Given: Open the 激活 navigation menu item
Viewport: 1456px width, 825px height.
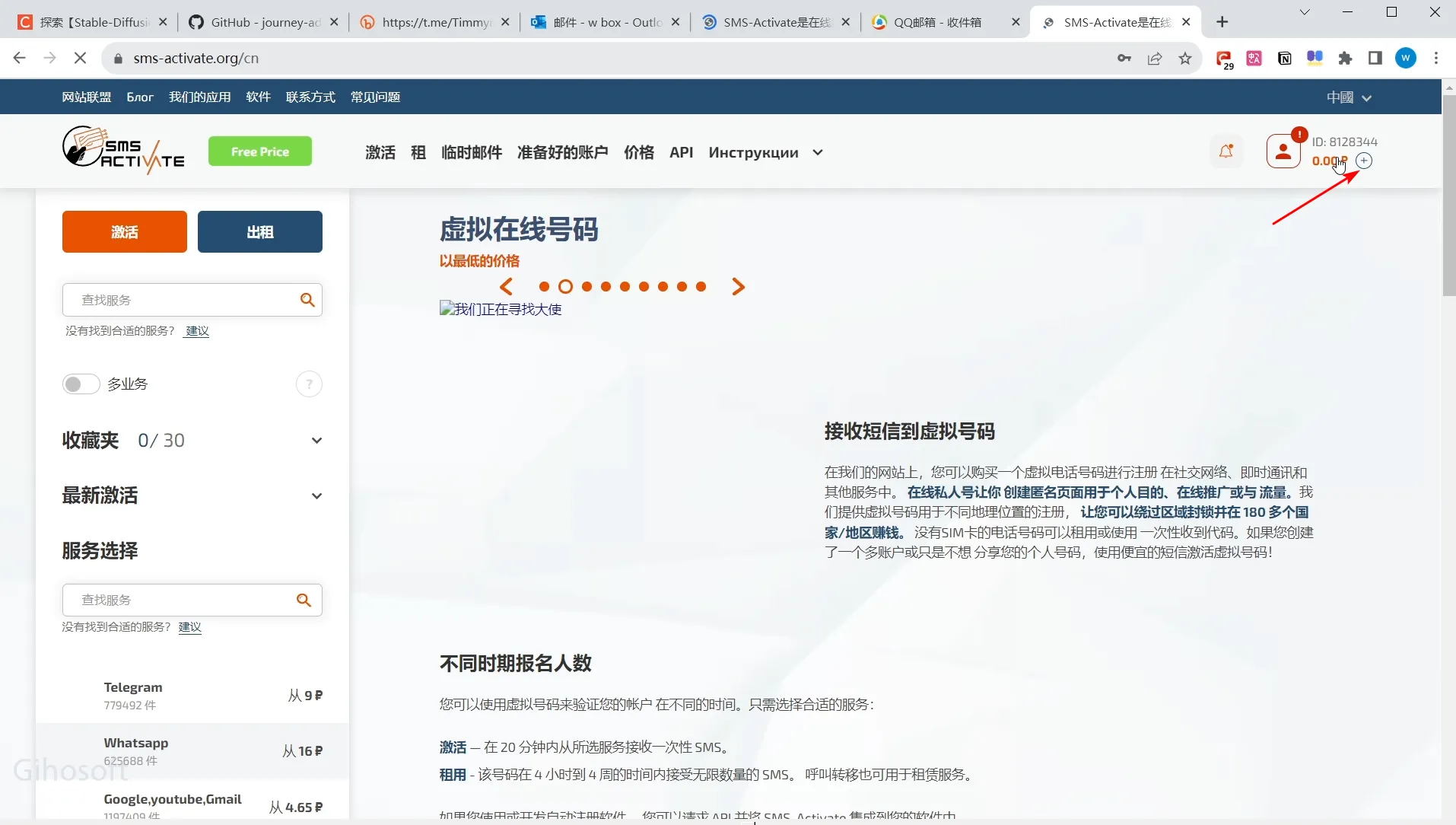Looking at the screenshot, I should 380,152.
